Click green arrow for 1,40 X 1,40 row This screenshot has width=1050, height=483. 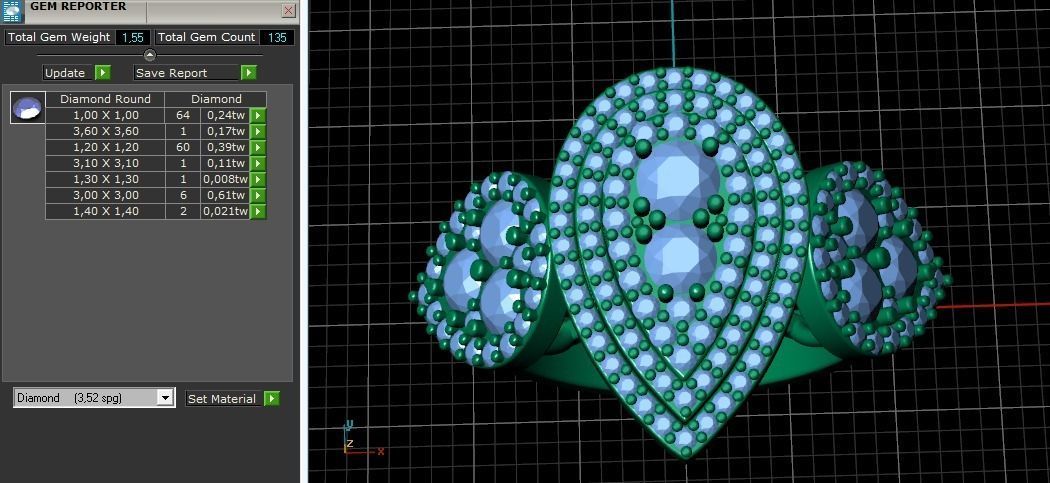click(258, 212)
